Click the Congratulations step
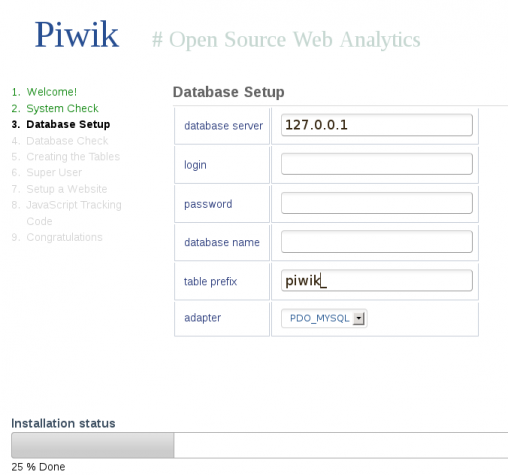 click(64, 237)
